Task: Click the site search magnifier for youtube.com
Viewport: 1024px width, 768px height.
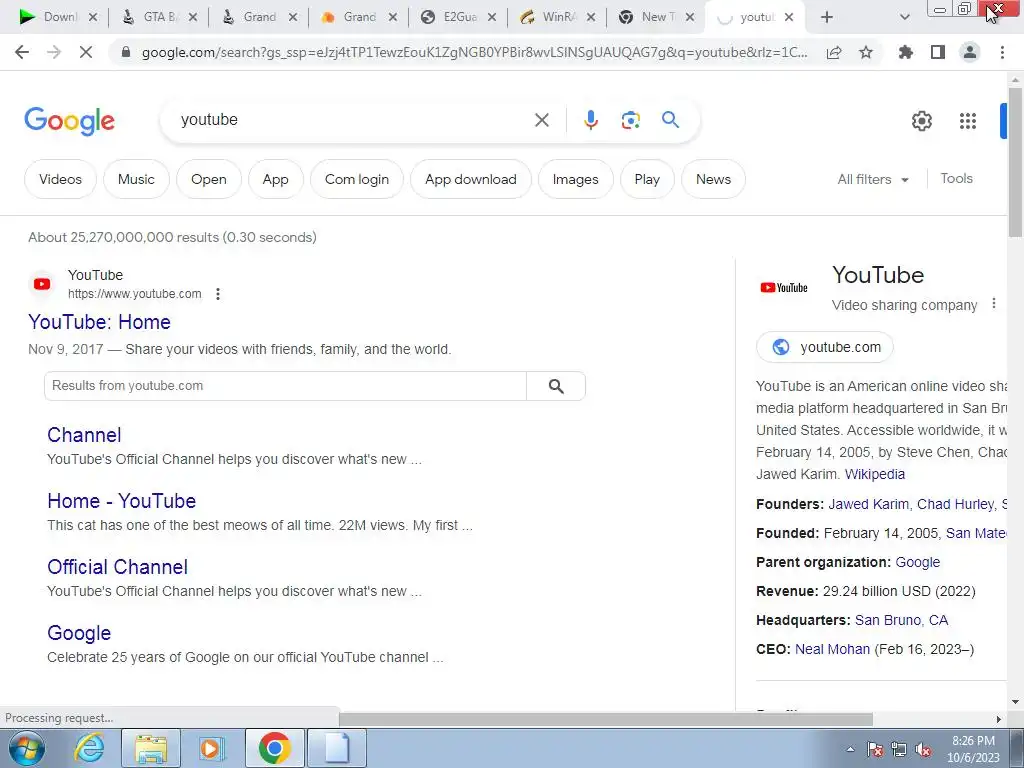Action: coord(556,386)
